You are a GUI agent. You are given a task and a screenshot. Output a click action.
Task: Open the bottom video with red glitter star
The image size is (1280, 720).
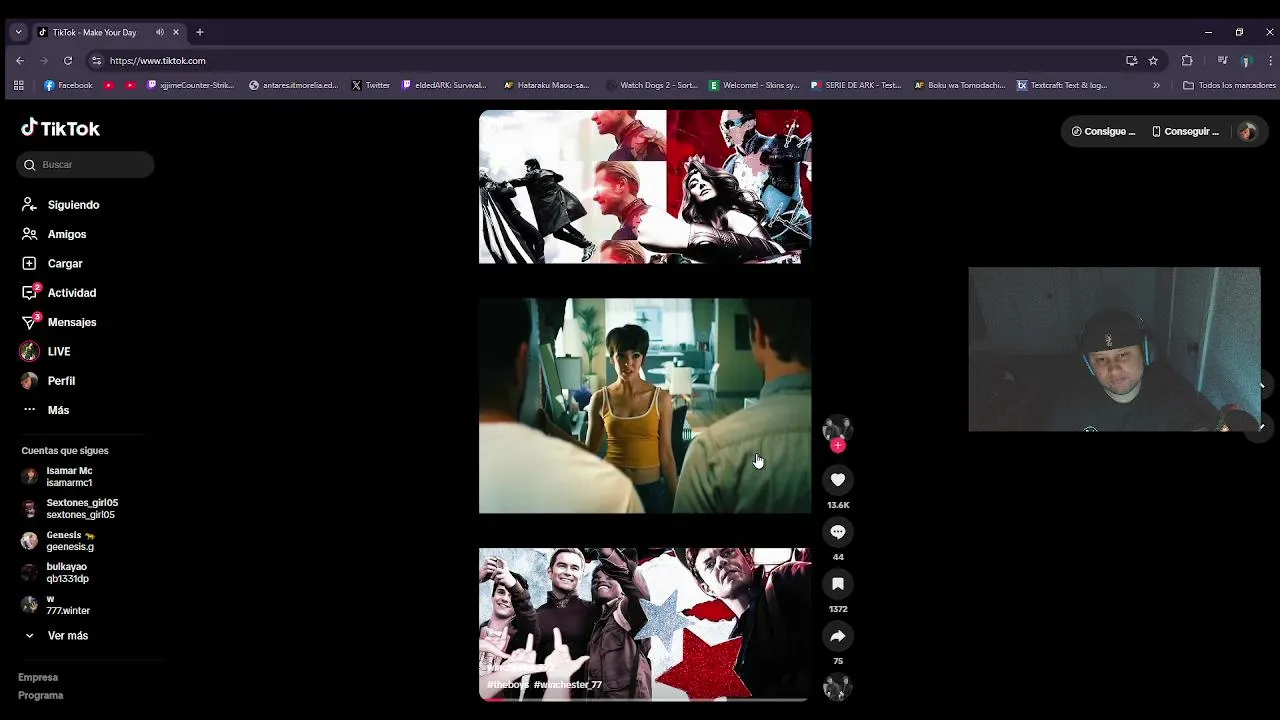(645, 624)
